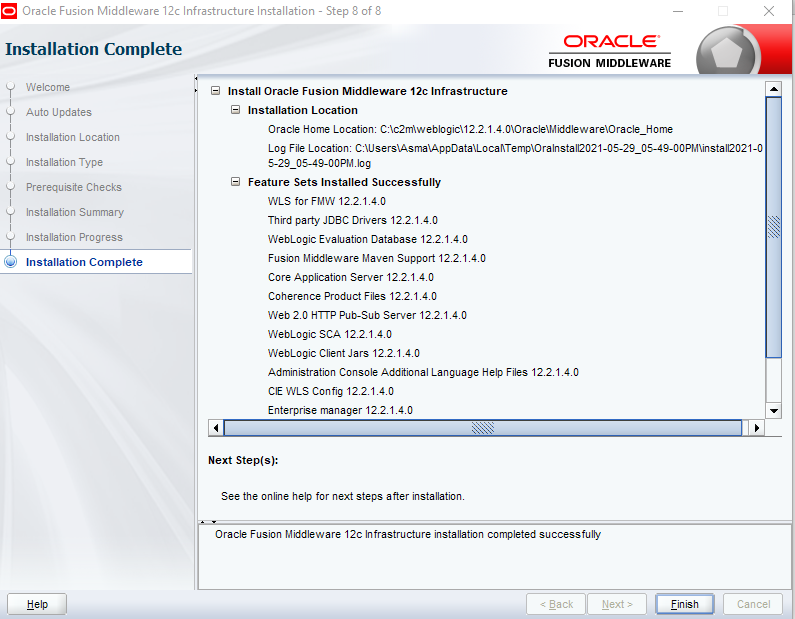Viewport: 795px width, 619px height.
Task: Select the Oracle Home Location row
Action: [x=470, y=129]
